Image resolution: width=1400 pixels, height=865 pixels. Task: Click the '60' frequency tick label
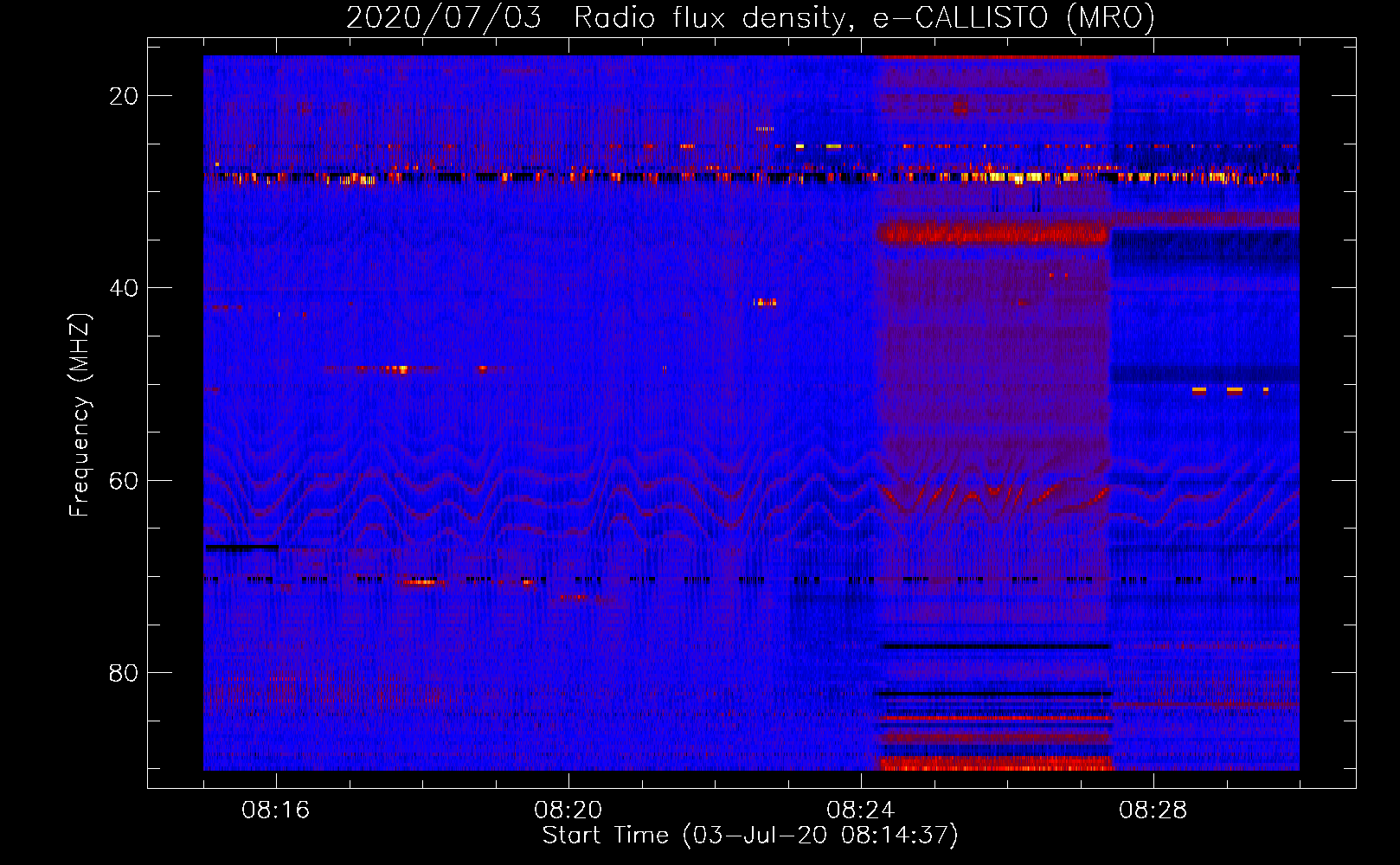click(124, 480)
